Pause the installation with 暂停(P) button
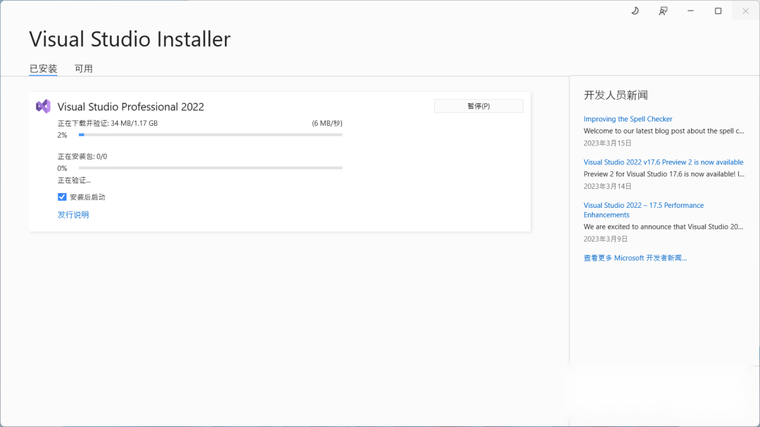The image size is (760, 427). 478,106
